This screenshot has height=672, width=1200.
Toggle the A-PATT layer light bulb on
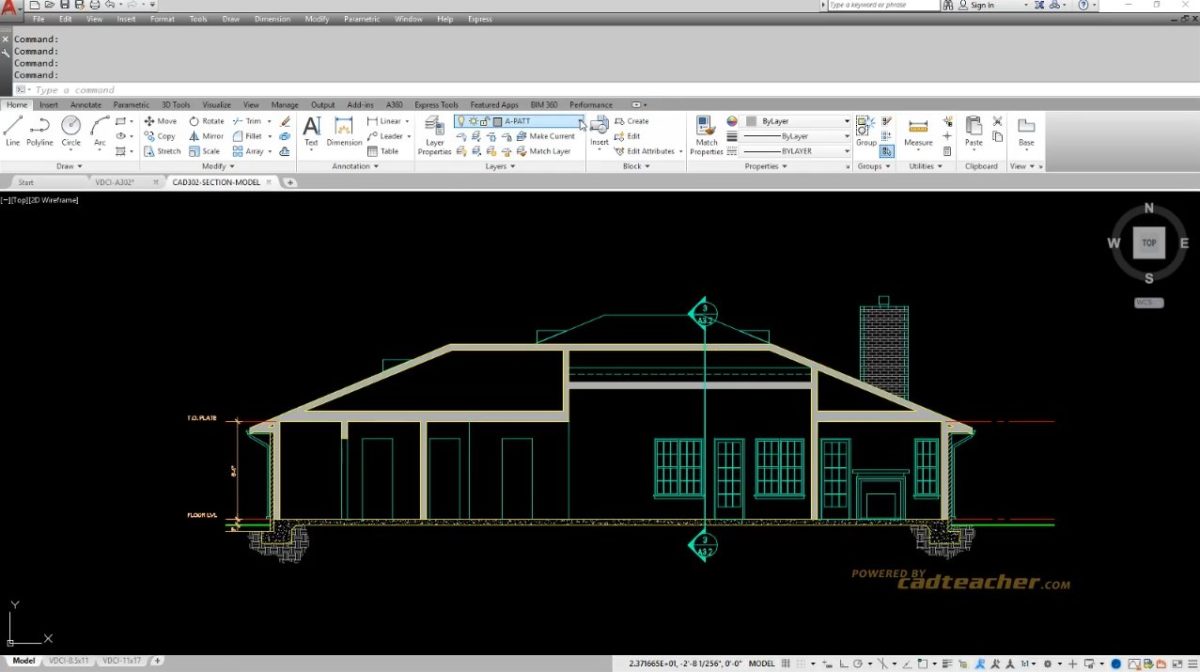point(462,121)
